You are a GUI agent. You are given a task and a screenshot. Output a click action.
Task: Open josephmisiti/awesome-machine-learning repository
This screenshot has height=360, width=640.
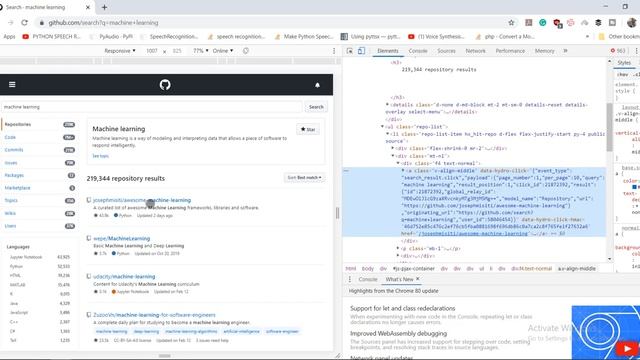click(x=142, y=200)
